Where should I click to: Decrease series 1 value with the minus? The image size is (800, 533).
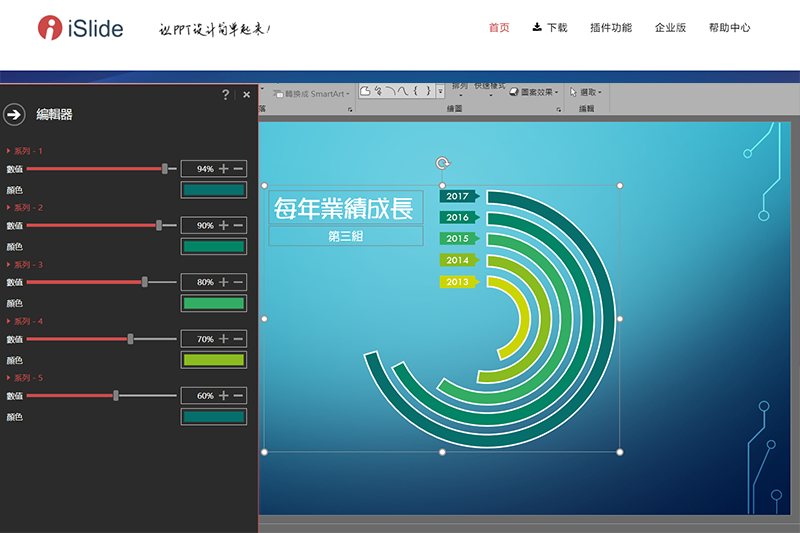pos(238,169)
